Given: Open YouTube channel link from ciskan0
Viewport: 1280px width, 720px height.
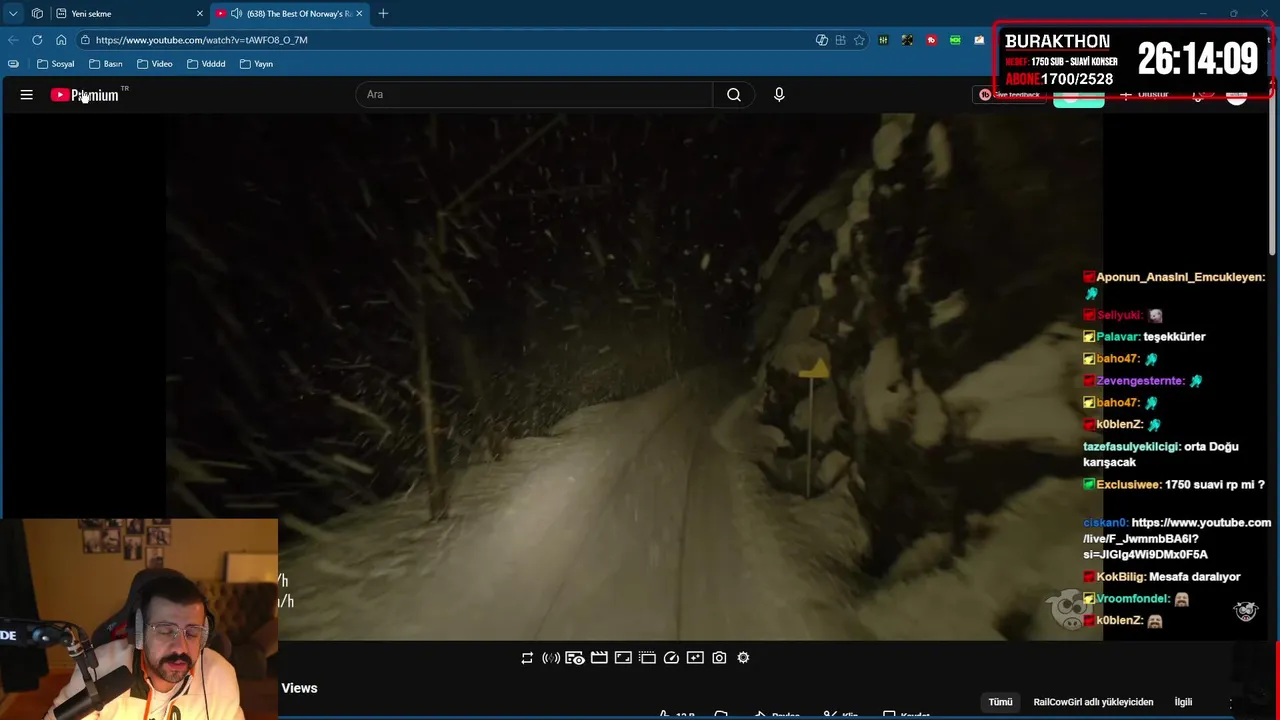Looking at the screenshot, I should tap(1177, 538).
